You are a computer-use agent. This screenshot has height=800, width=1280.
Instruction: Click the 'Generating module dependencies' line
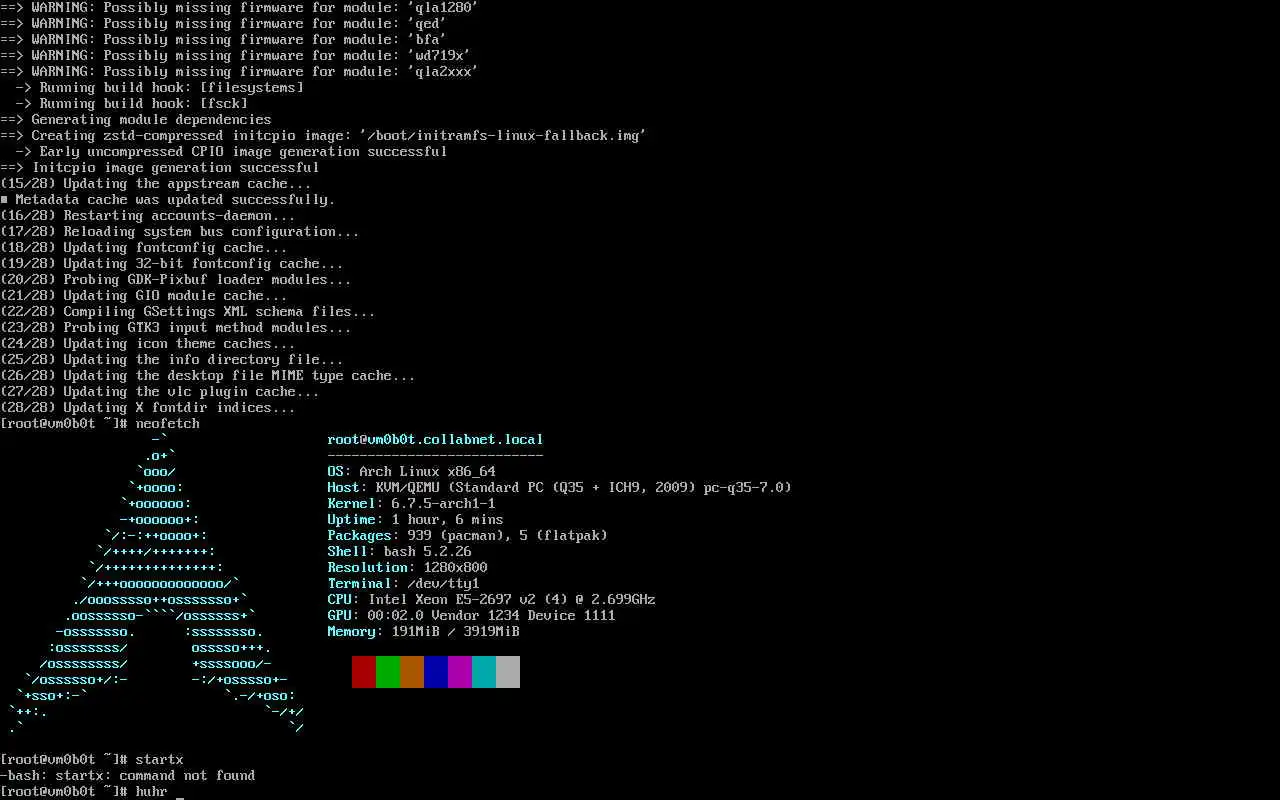[136, 120]
